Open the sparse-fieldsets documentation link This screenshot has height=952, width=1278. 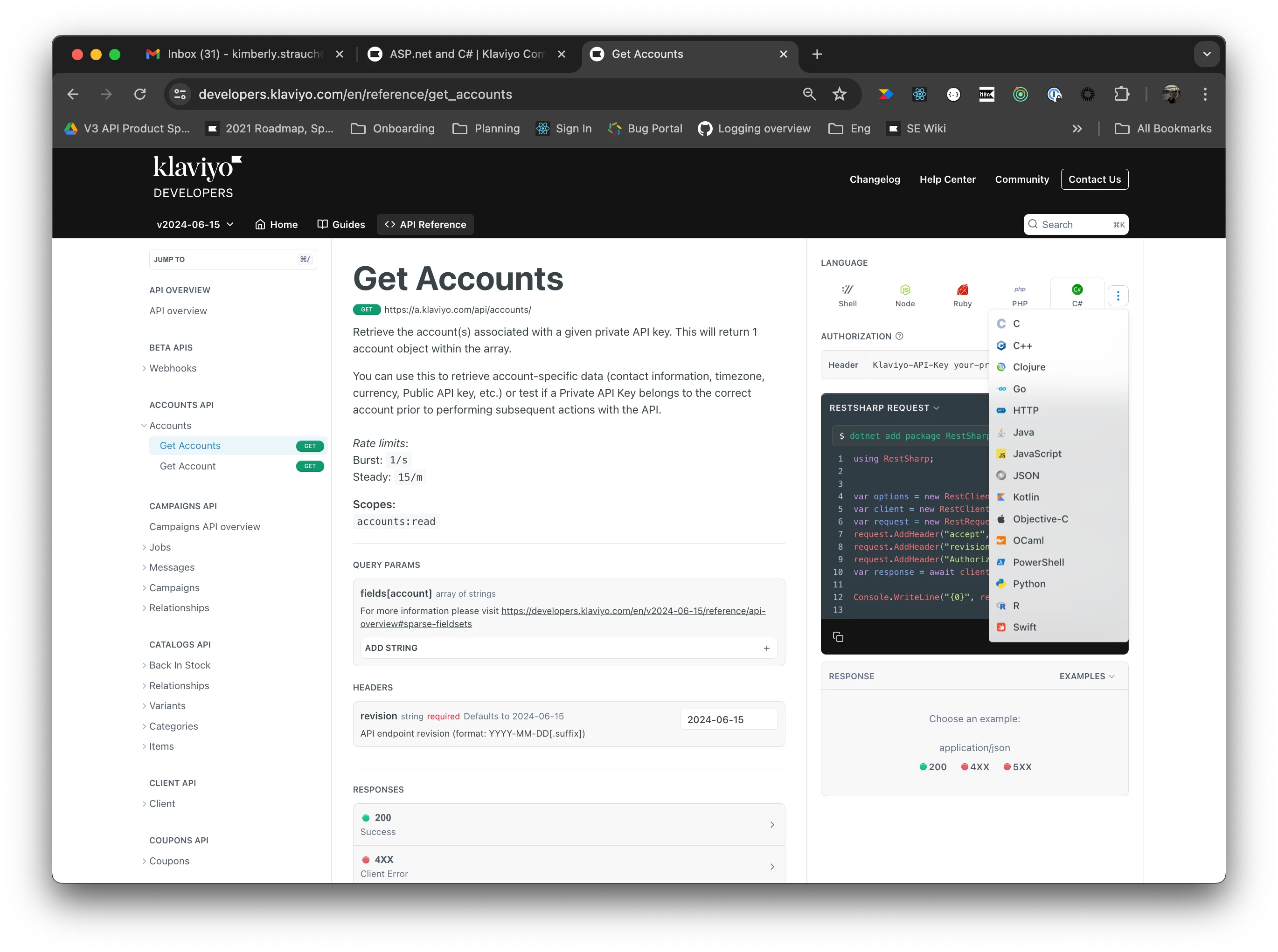(x=562, y=617)
